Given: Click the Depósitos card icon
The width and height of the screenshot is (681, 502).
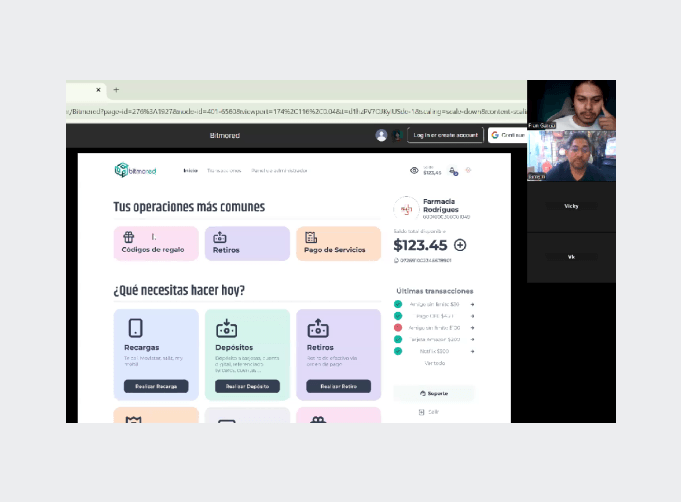Looking at the screenshot, I should 226,328.
